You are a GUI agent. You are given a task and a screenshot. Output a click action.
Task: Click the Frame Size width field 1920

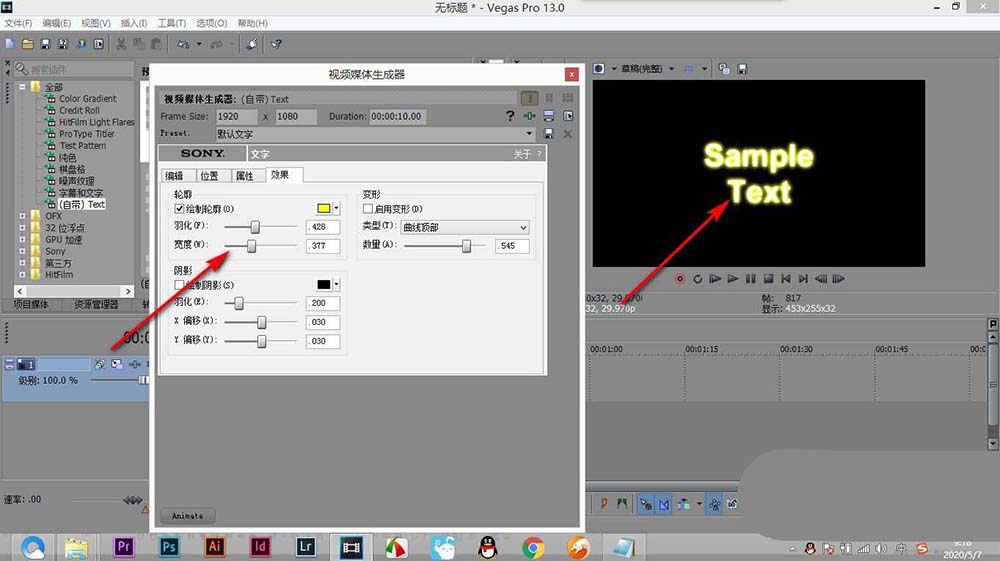pyautogui.click(x=237, y=116)
